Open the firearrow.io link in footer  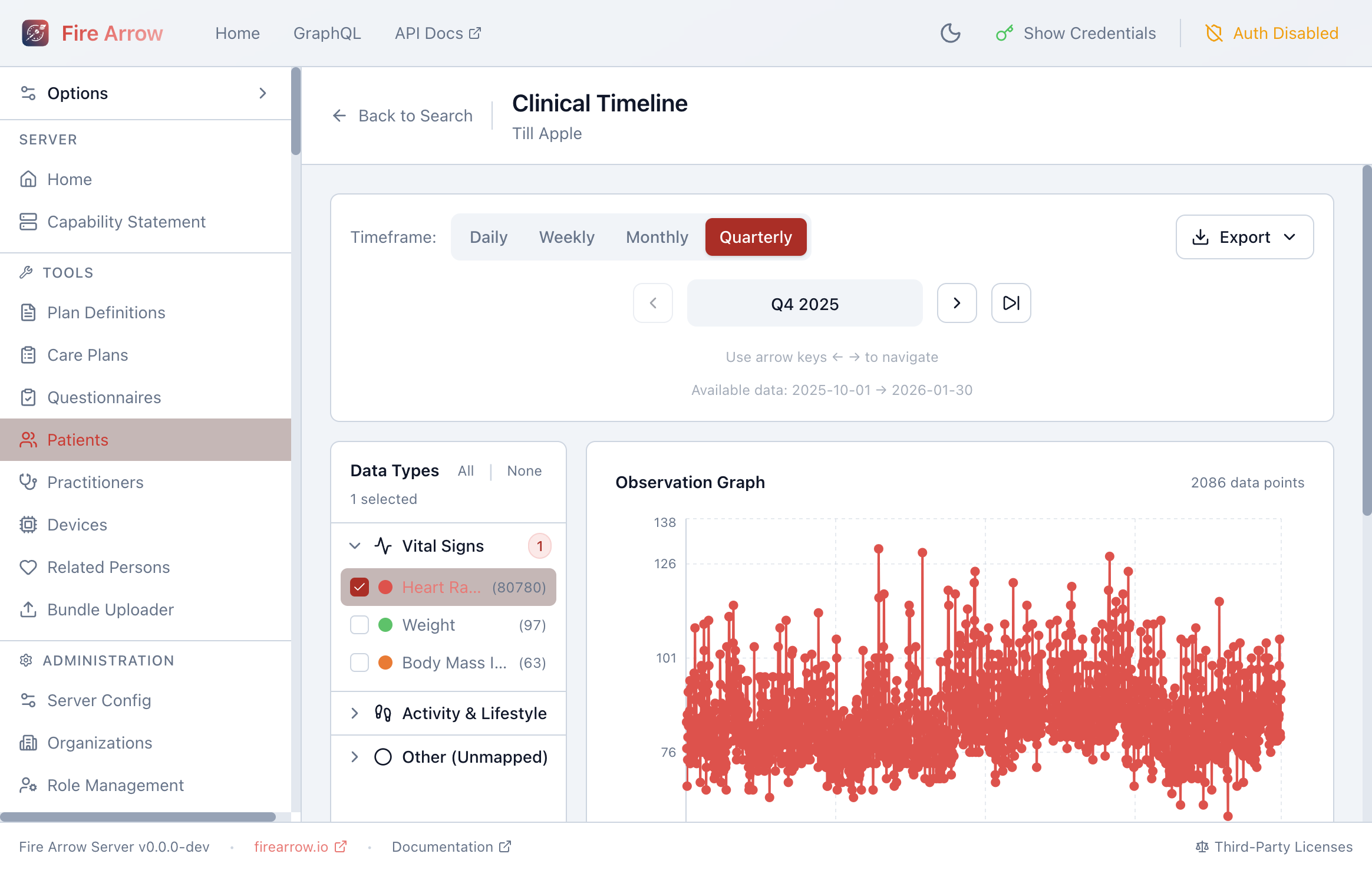(x=292, y=846)
